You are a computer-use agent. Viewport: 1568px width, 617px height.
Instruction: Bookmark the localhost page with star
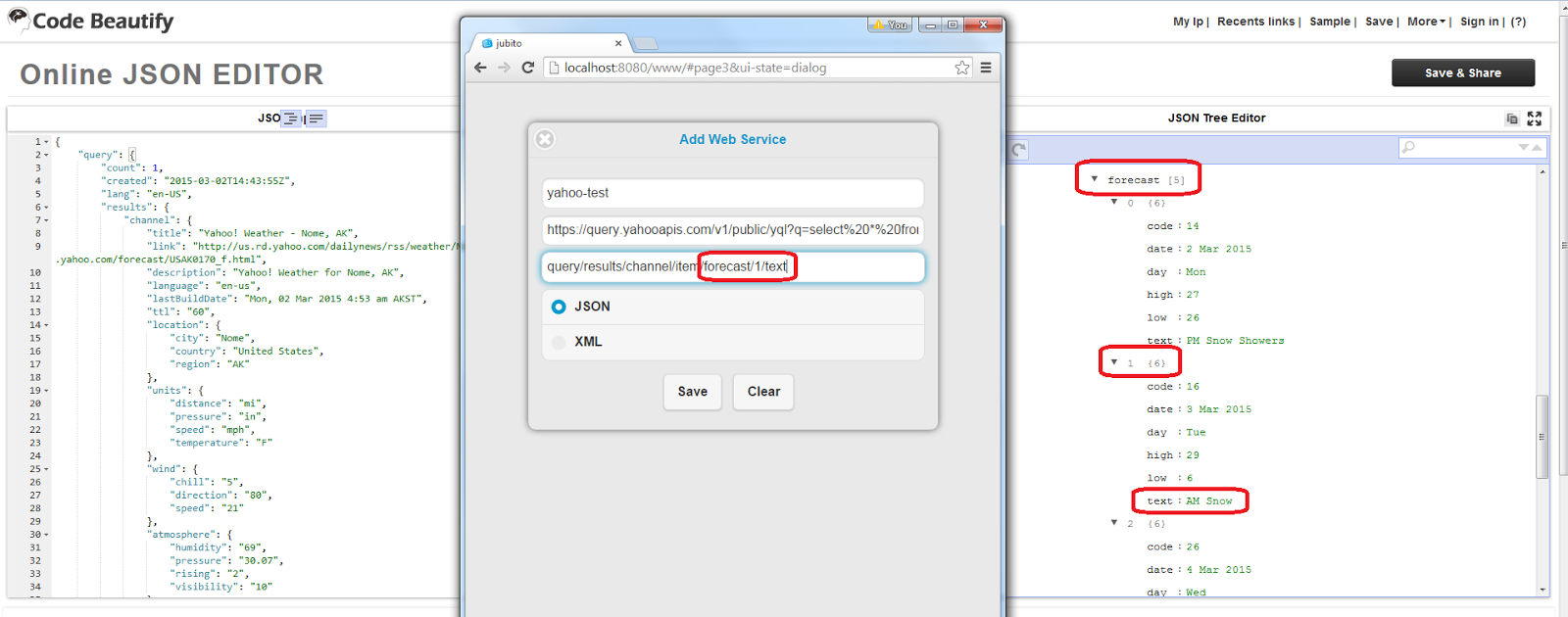tap(962, 68)
